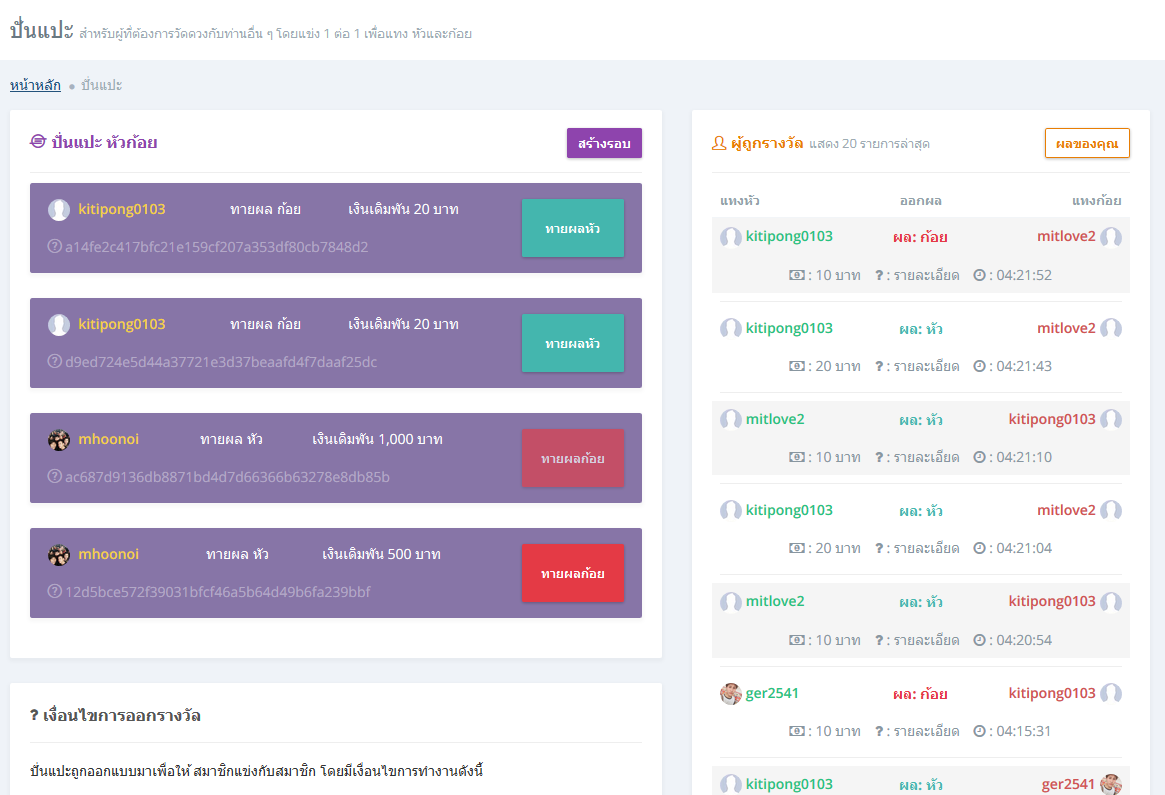The height and width of the screenshot is (795, 1165).
Task: Go to หน้าหลัก breadcrumb link
Action: [35, 86]
